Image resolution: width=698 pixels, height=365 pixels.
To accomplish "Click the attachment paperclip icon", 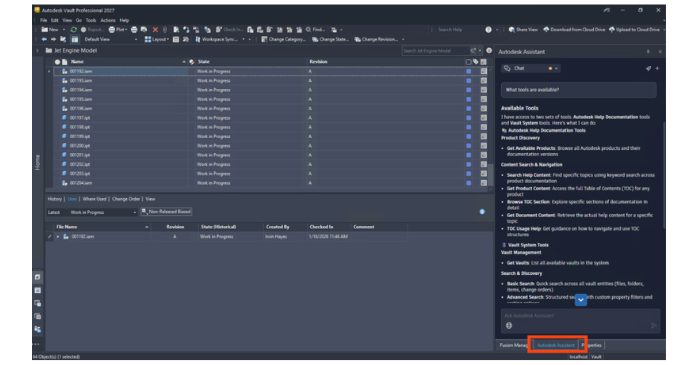I will click(165, 30).
